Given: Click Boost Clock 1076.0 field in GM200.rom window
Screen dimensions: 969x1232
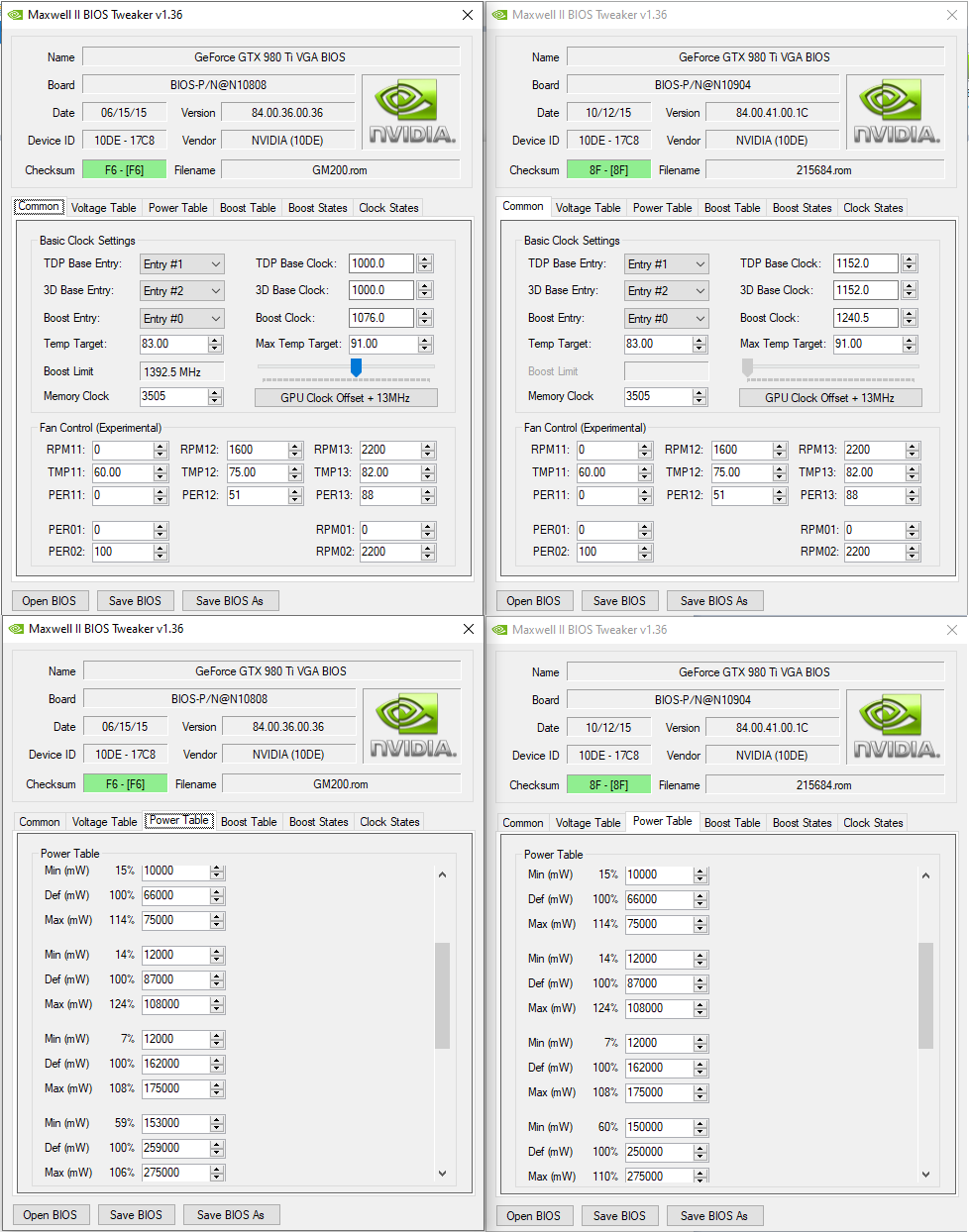Looking at the screenshot, I should (x=382, y=318).
